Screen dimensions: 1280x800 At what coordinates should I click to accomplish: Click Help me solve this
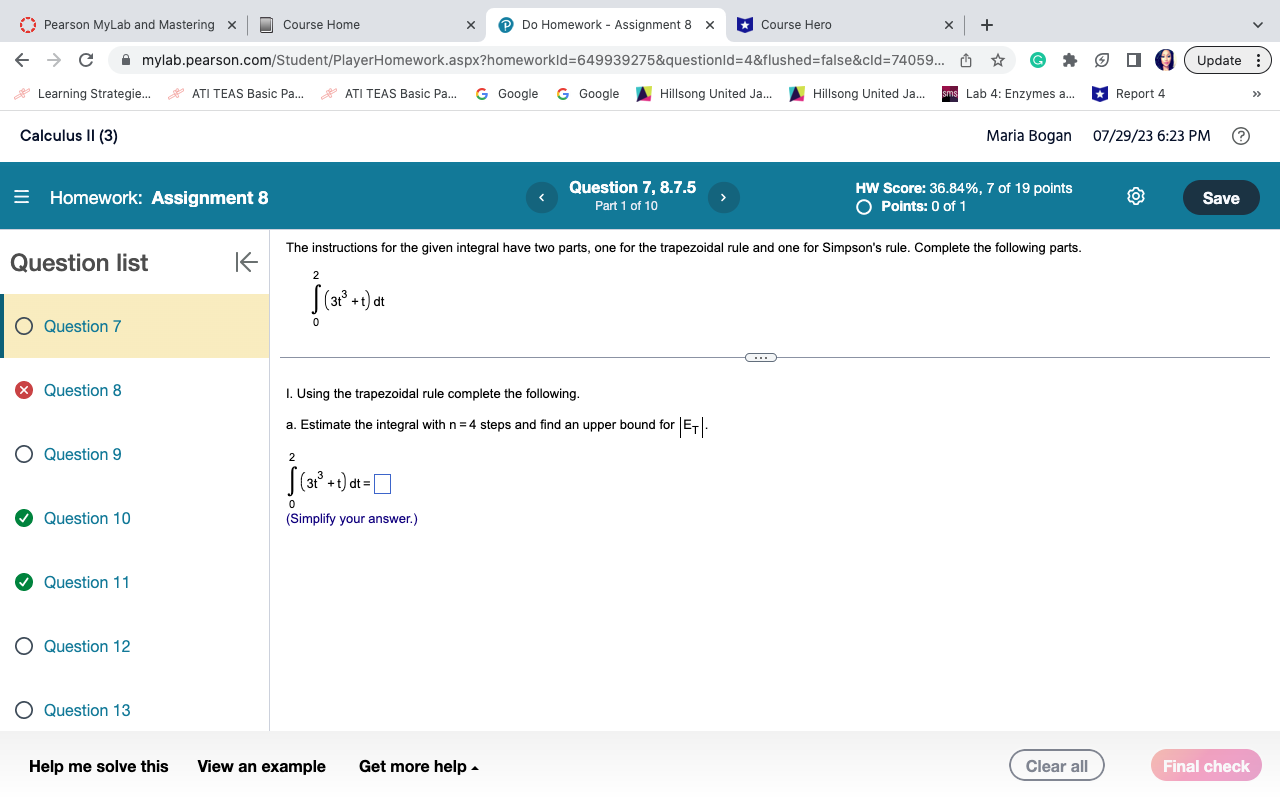tap(98, 766)
